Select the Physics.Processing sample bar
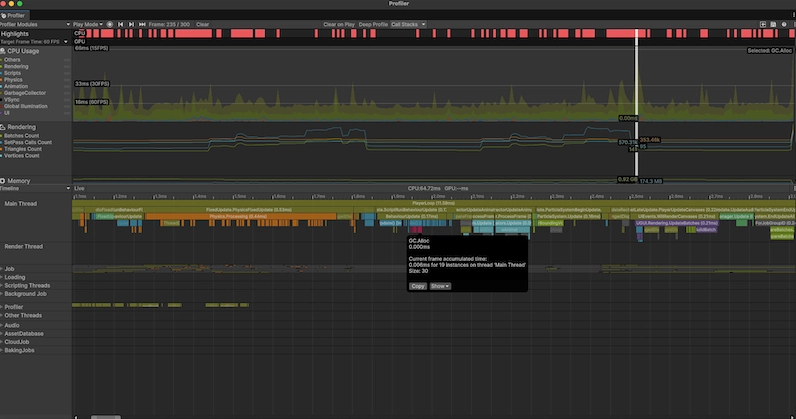Screen dimensions: 796x419 click(241, 216)
